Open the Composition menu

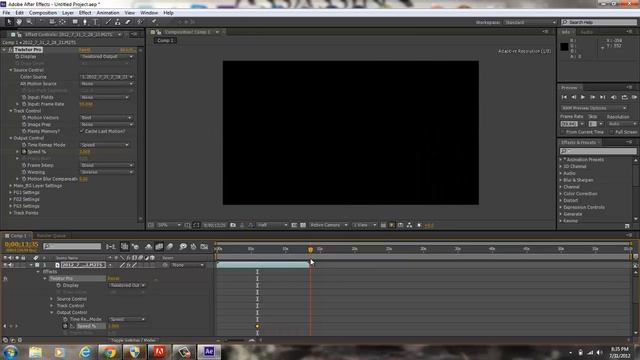coord(43,13)
